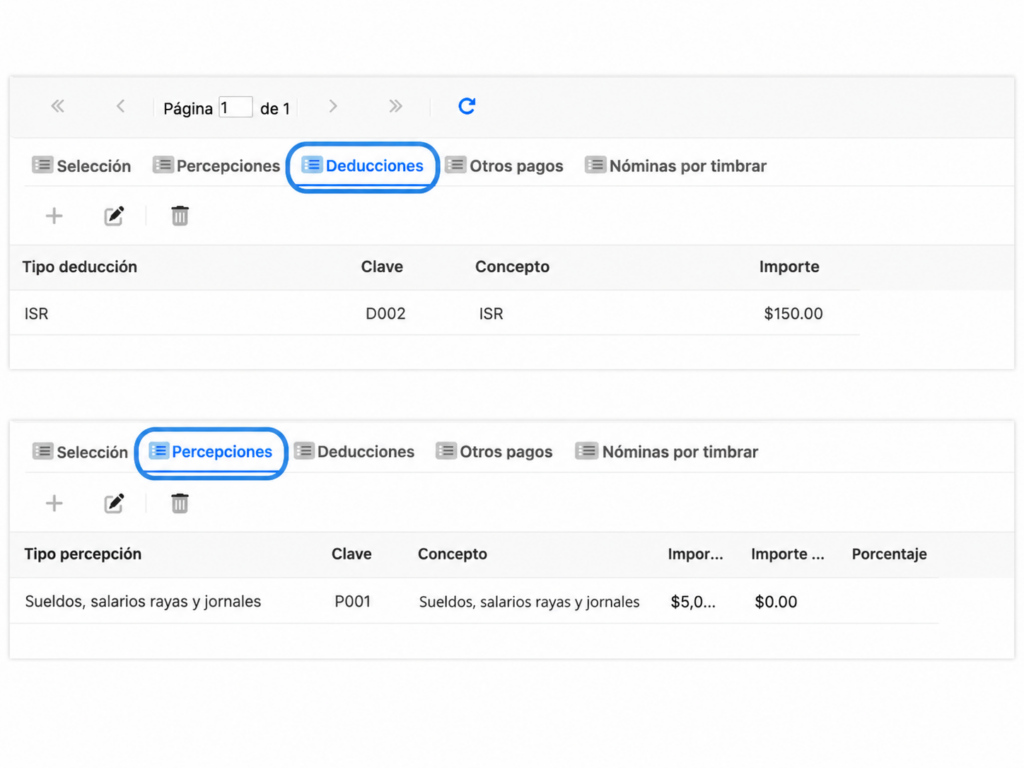The height and width of the screenshot is (768, 1024).
Task: Open Otros pagos tab in upper panel
Action: tap(504, 166)
